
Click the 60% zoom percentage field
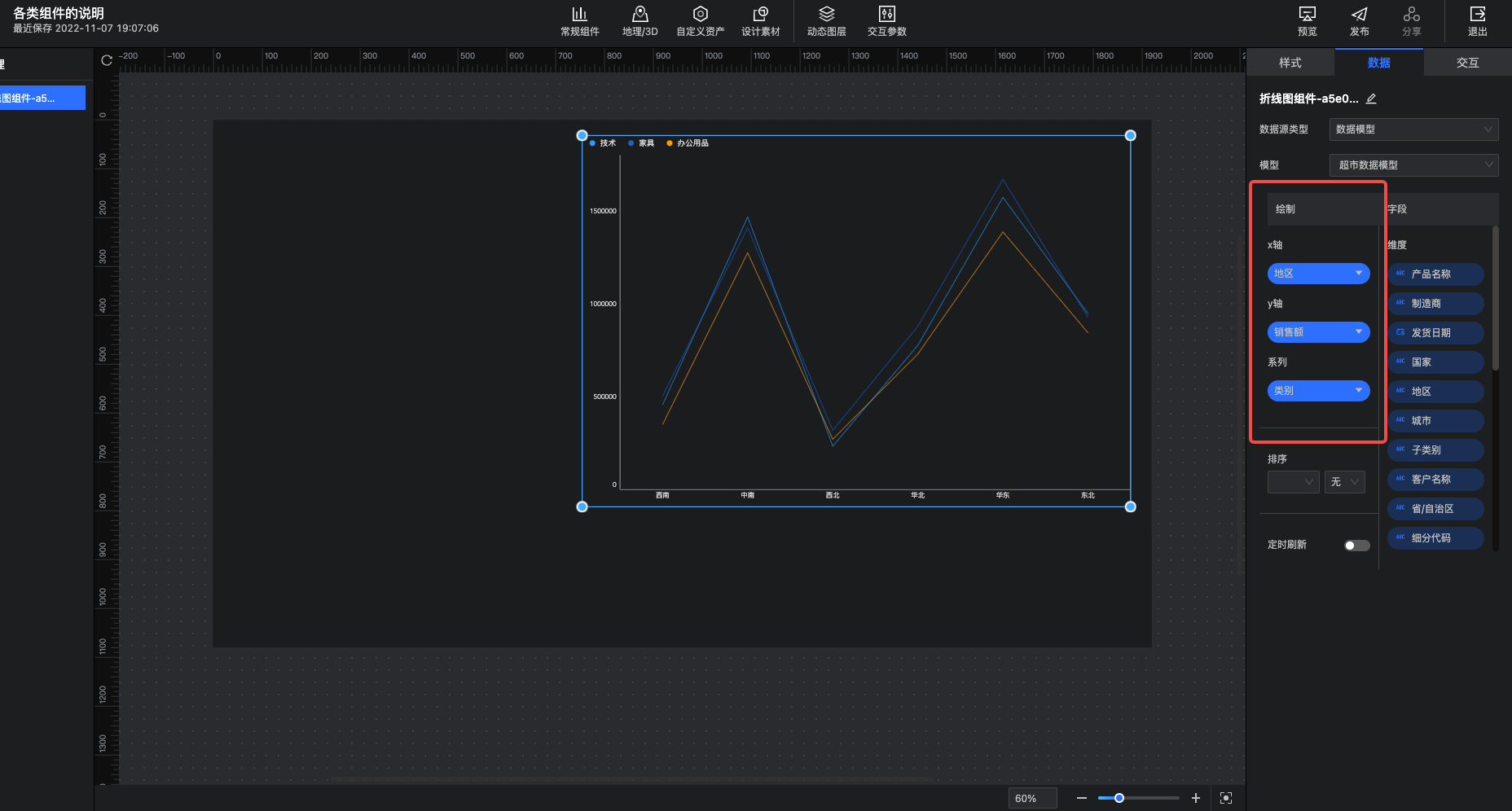tap(1032, 798)
